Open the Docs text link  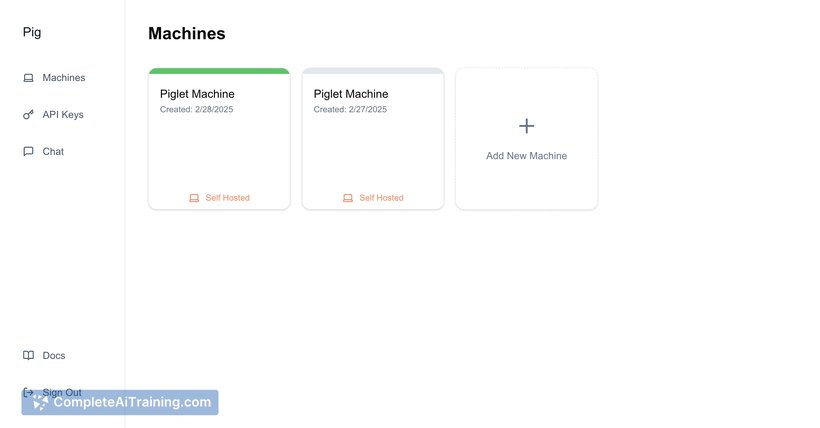[x=54, y=356]
